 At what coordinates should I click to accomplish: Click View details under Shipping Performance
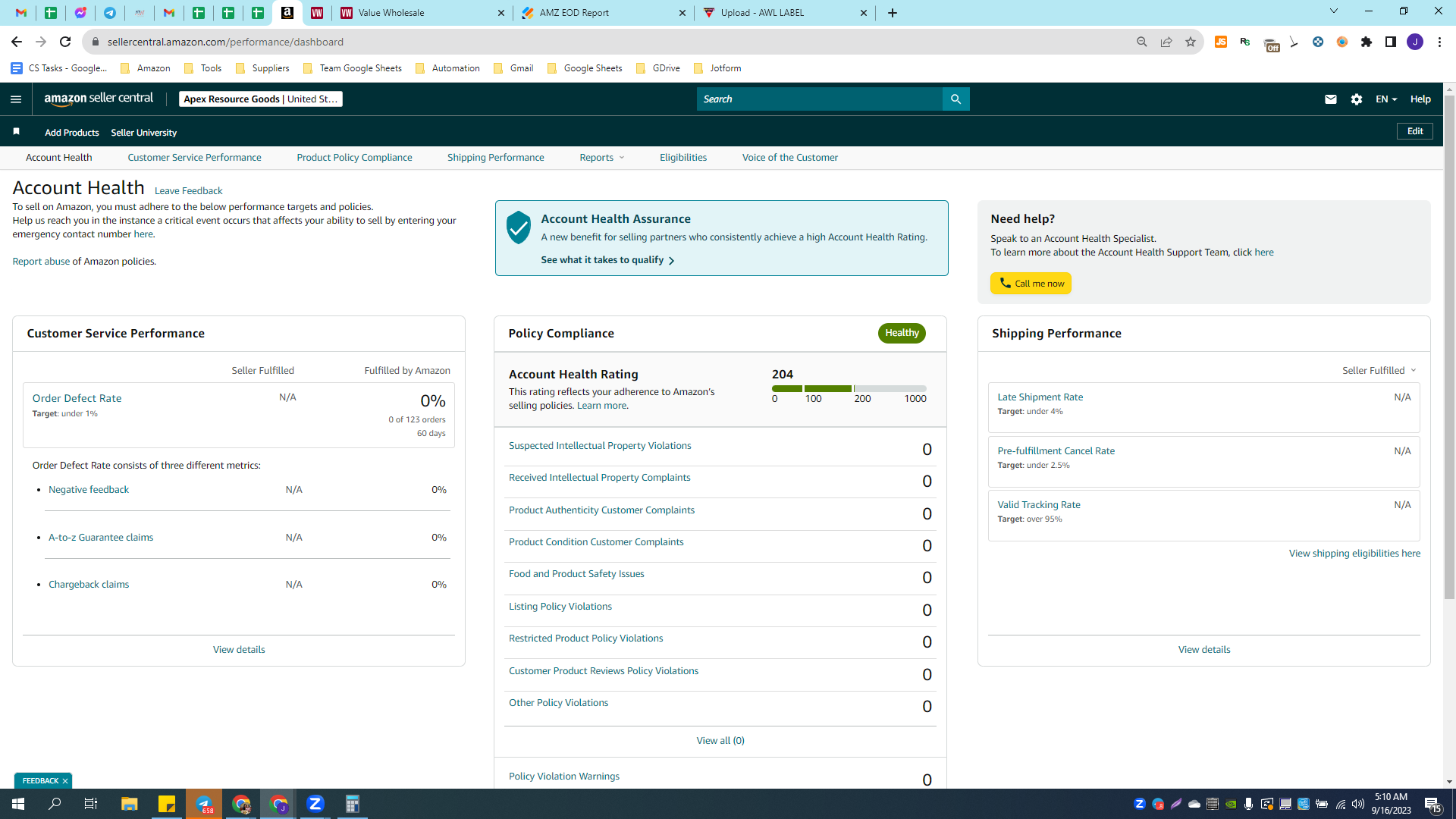tap(1204, 649)
